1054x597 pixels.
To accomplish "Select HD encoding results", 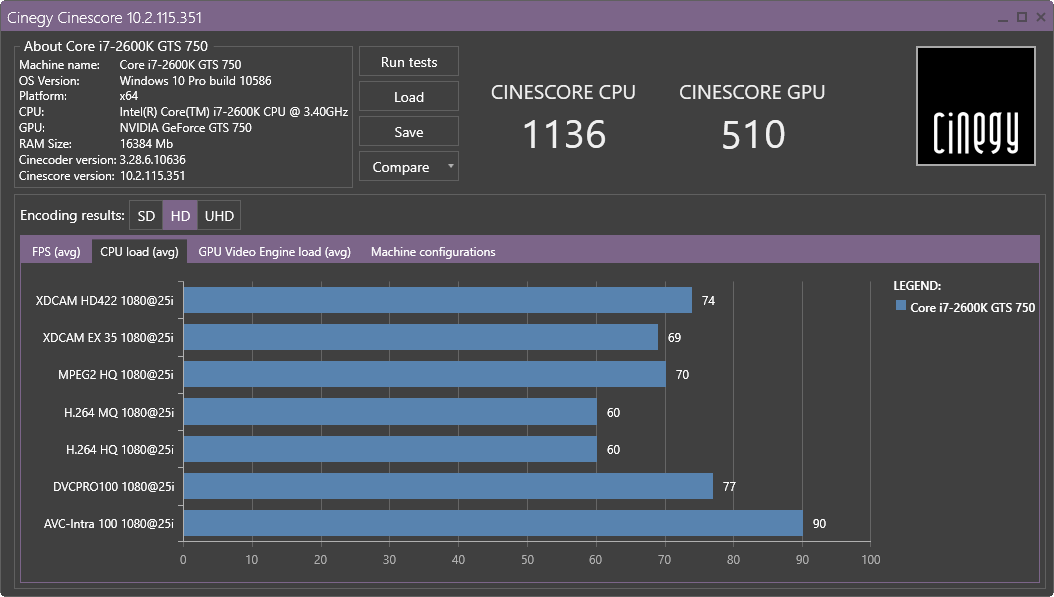I will [180, 216].
